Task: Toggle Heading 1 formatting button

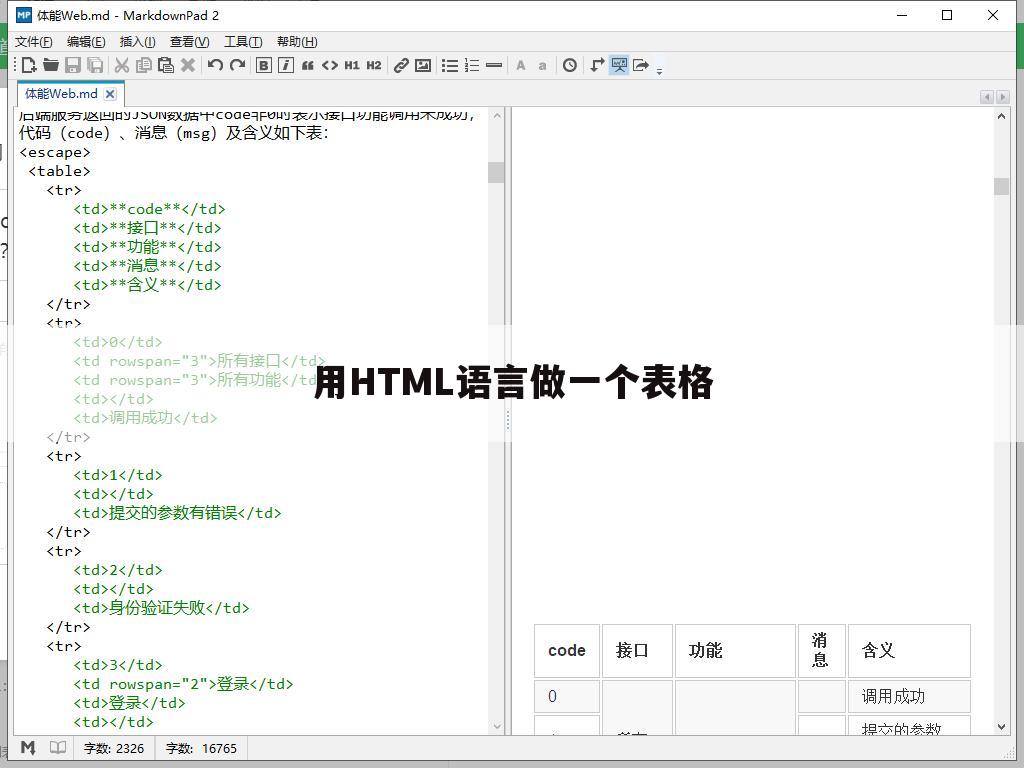Action: click(x=351, y=65)
